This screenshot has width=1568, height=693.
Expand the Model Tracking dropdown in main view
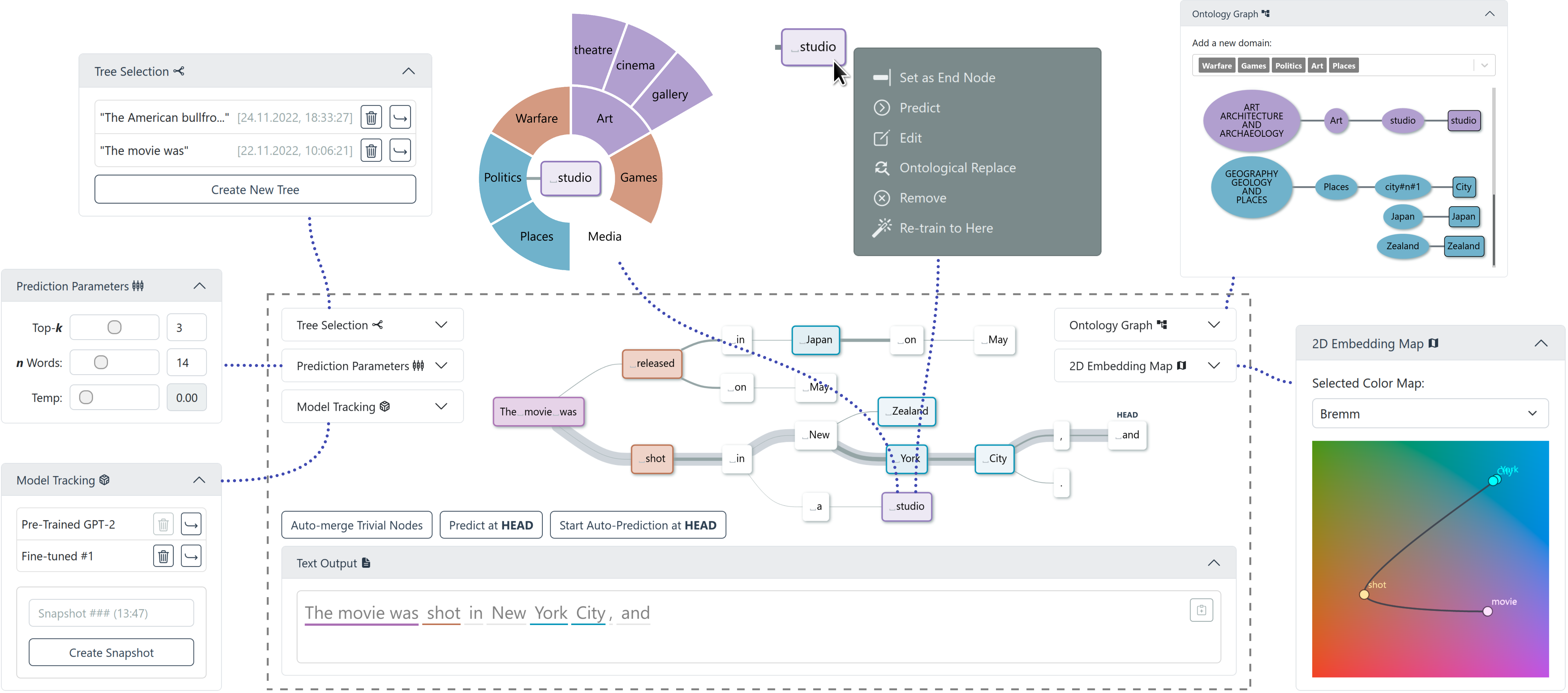tap(441, 407)
